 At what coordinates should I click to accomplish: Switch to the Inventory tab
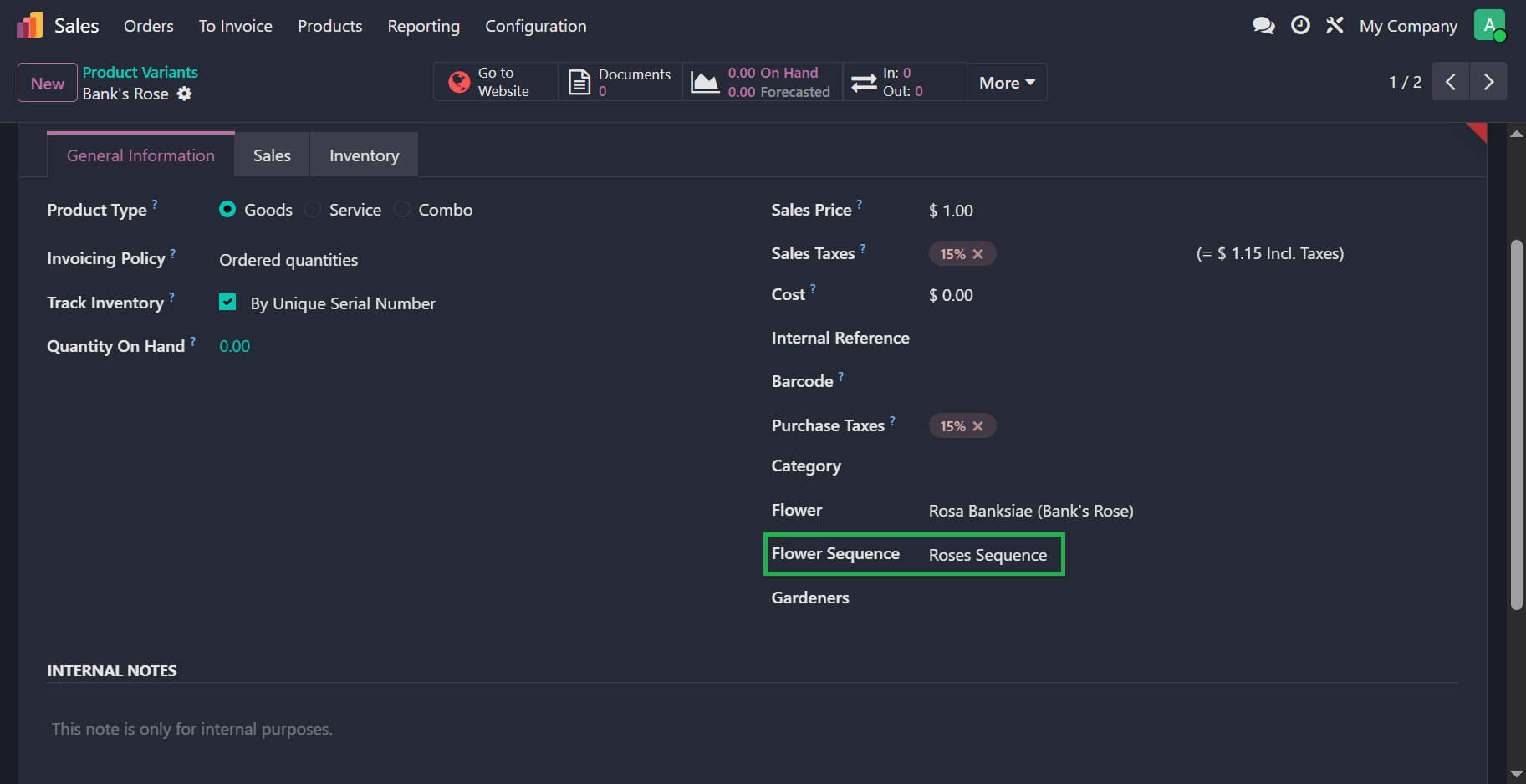point(364,155)
